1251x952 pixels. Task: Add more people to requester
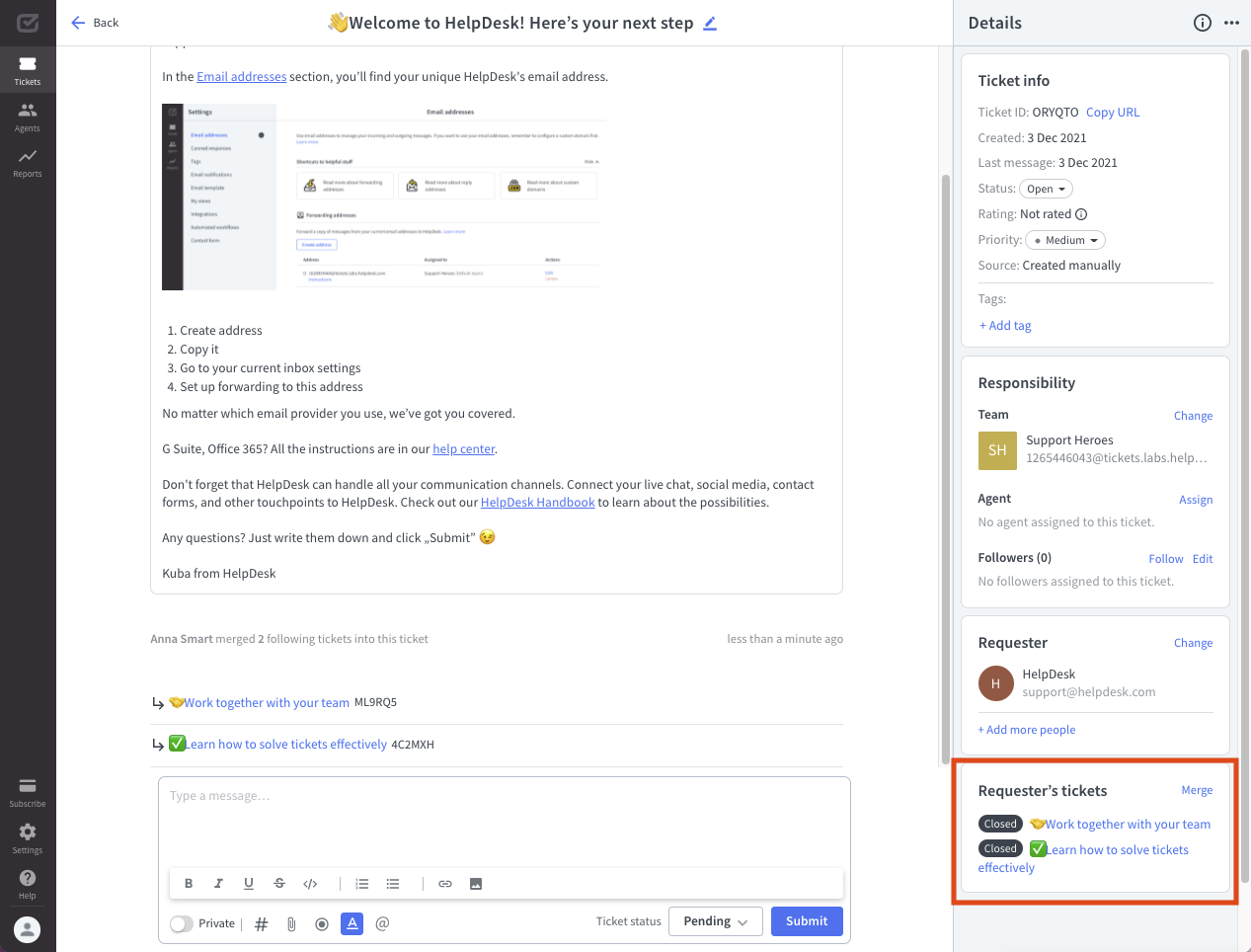(x=1027, y=730)
